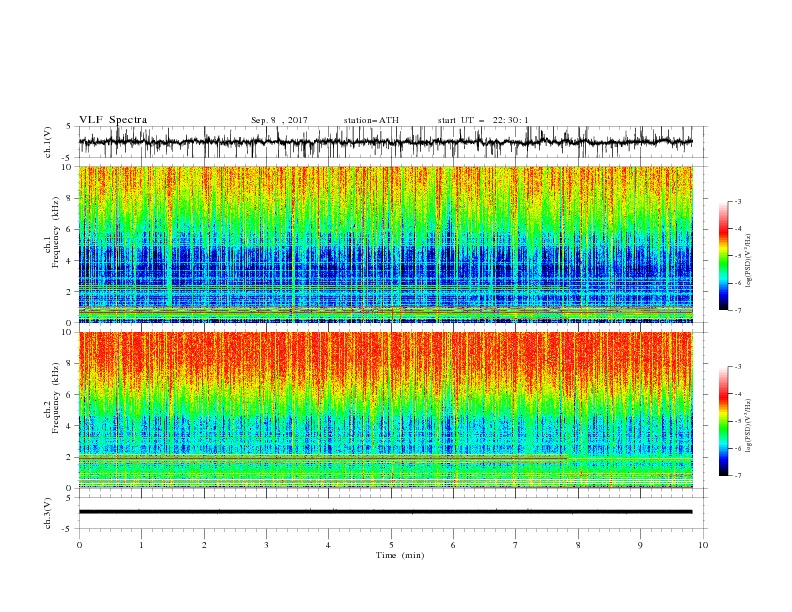Click the ch.3 flat black waveform trace
The height and width of the screenshot is (612, 792).
click(386, 512)
